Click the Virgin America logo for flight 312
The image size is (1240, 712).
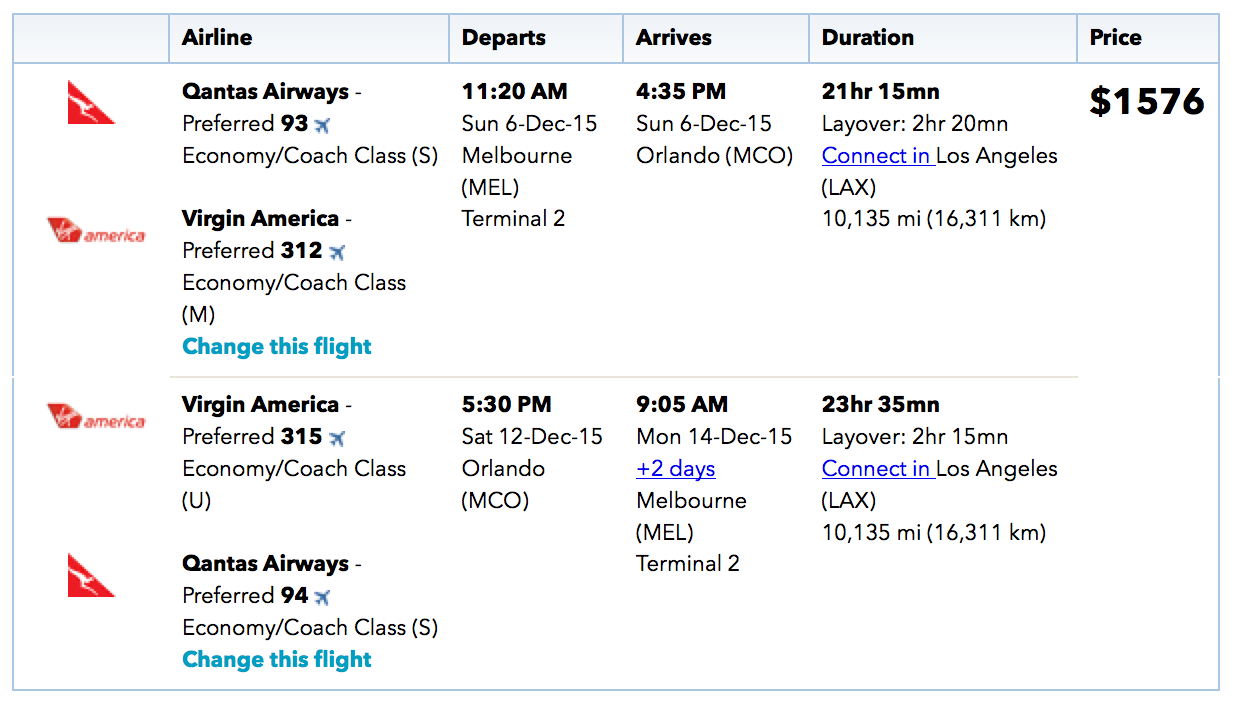pyautogui.click(x=96, y=232)
